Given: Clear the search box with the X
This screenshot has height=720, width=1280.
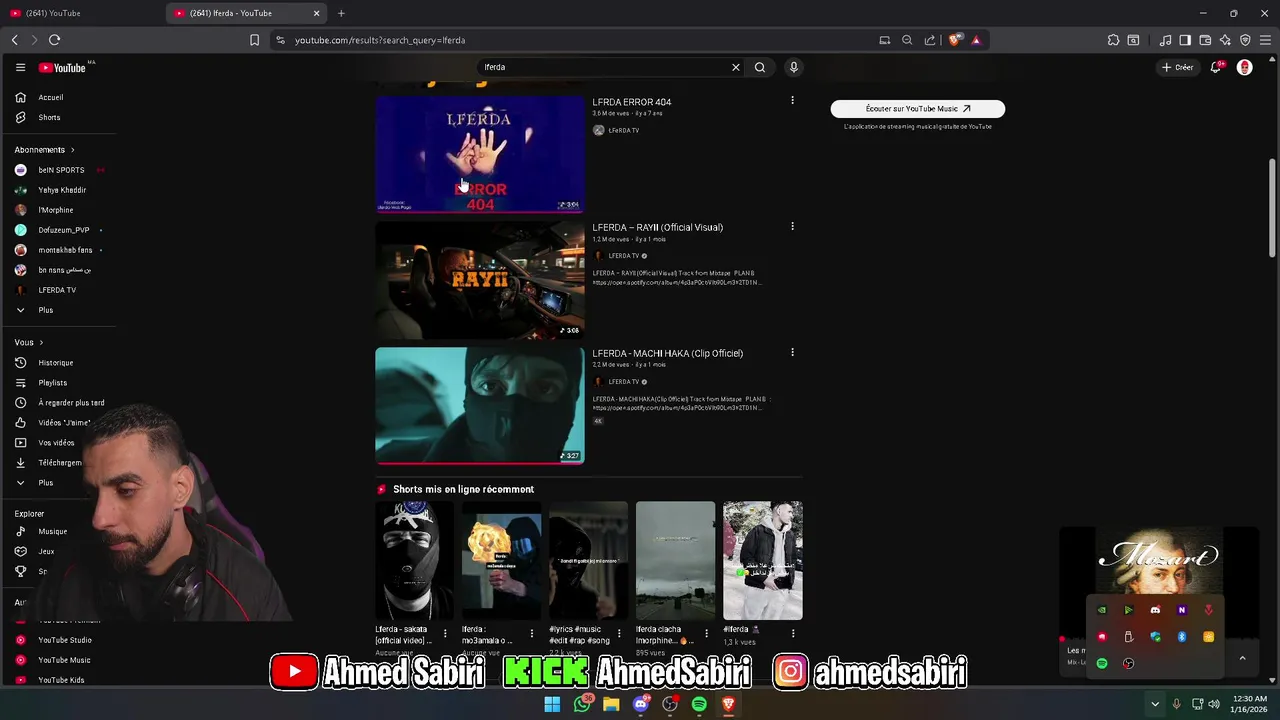Looking at the screenshot, I should coord(736,67).
